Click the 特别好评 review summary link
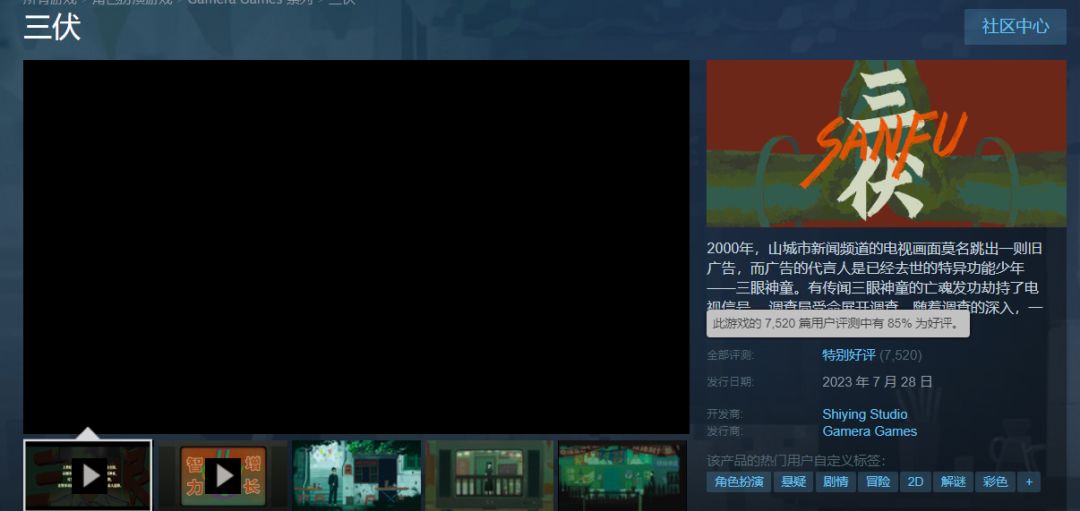1080x511 pixels. 849,355
